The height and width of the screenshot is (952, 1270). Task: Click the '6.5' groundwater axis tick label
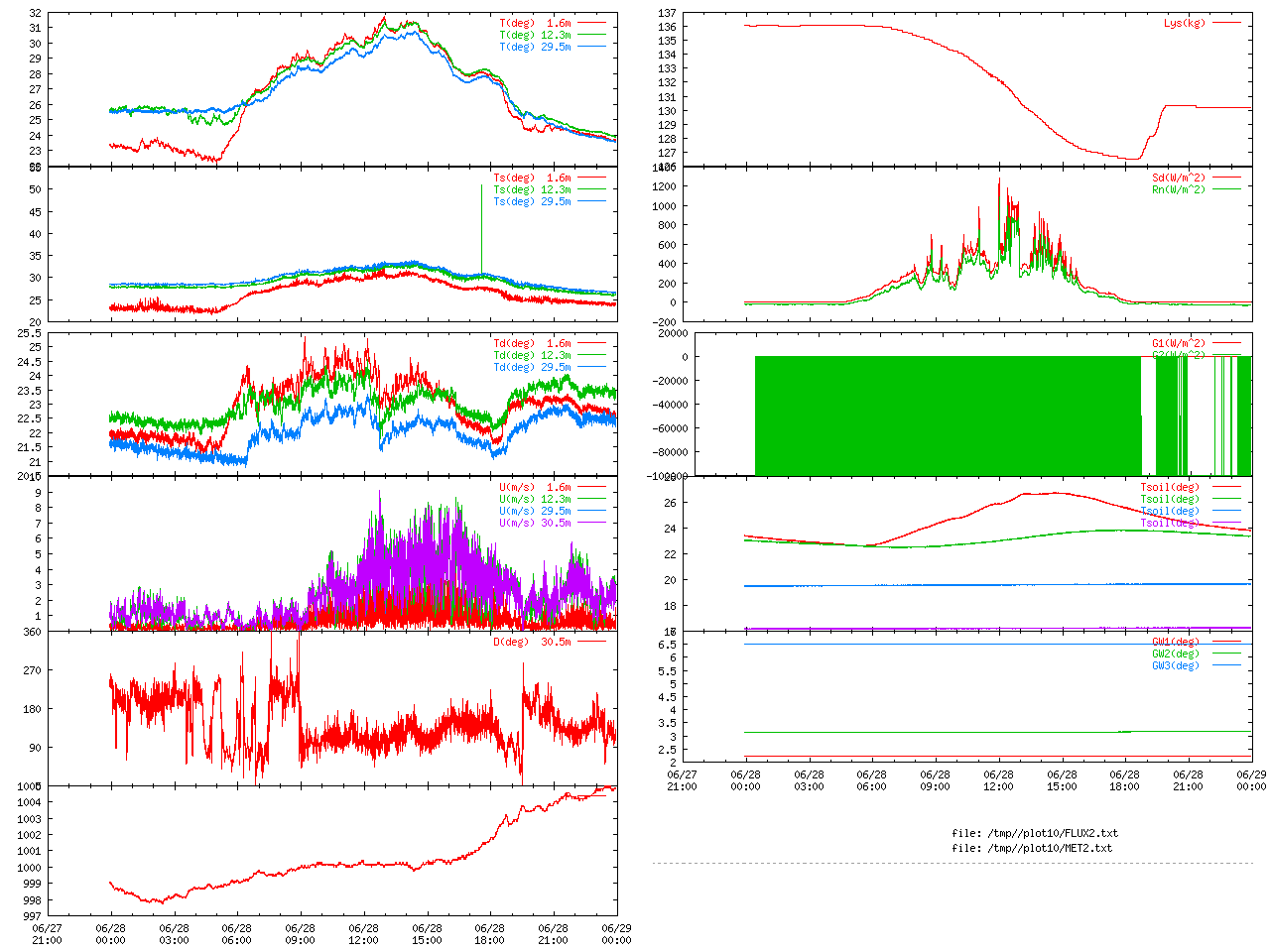(x=667, y=645)
